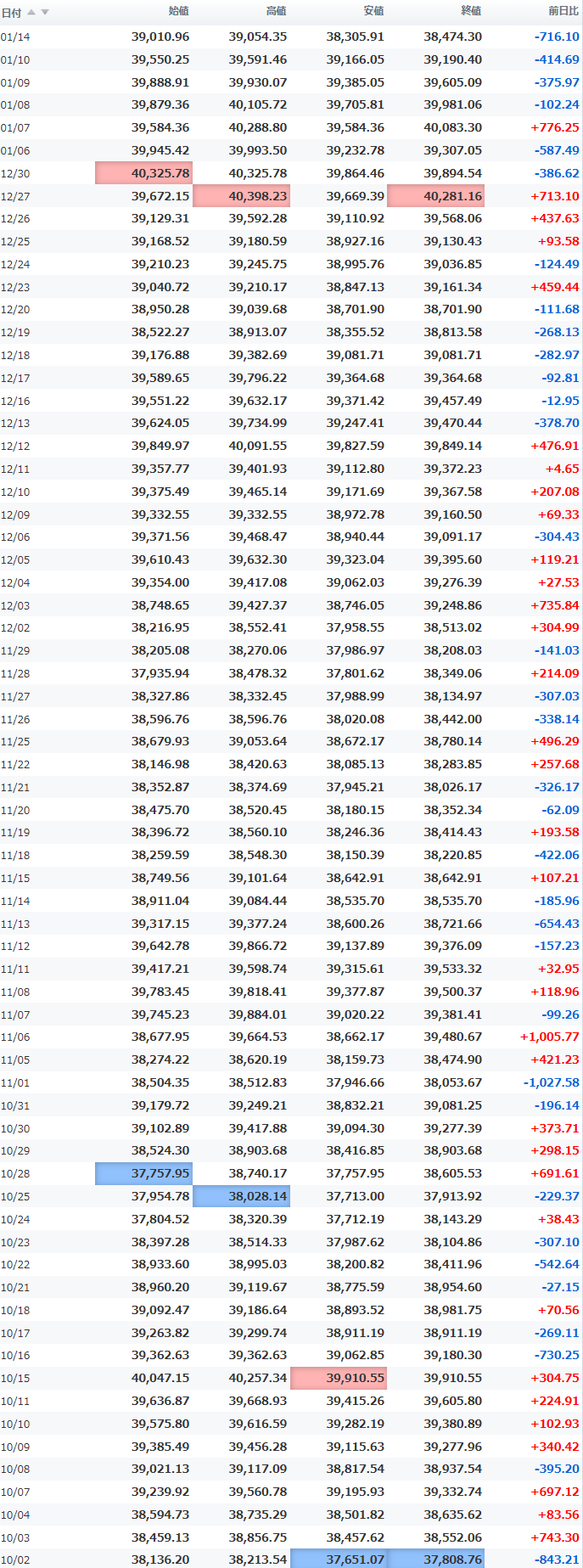Click the low value 37,713.00

tap(356, 1196)
